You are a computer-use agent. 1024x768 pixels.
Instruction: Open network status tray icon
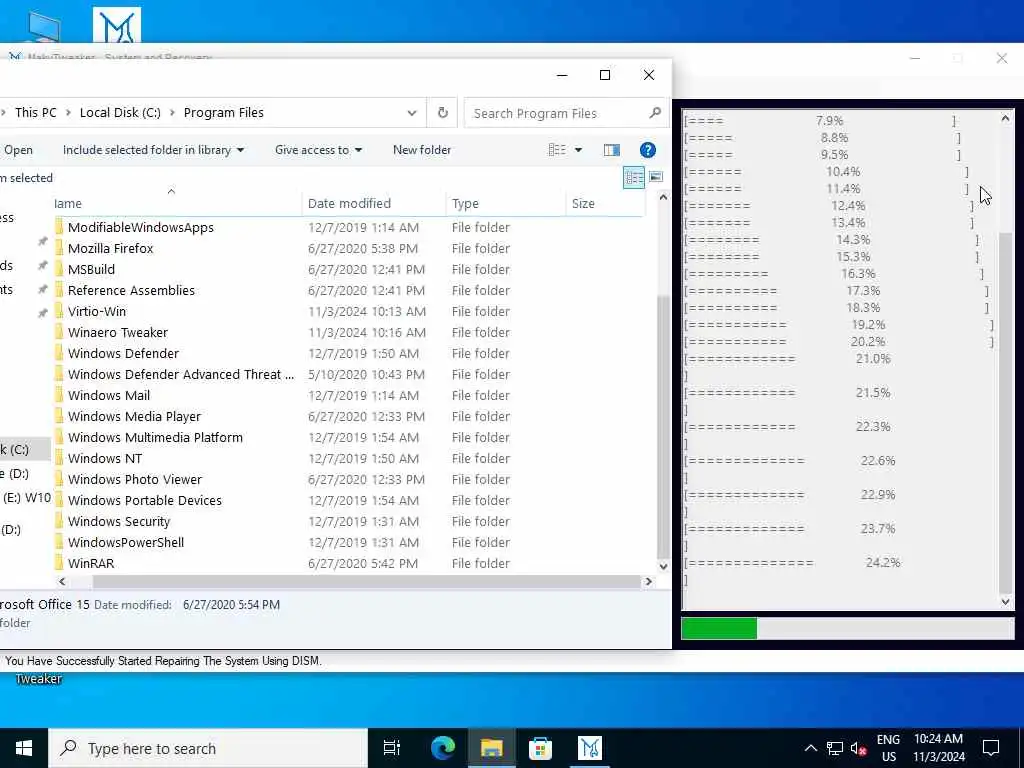(835, 748)
